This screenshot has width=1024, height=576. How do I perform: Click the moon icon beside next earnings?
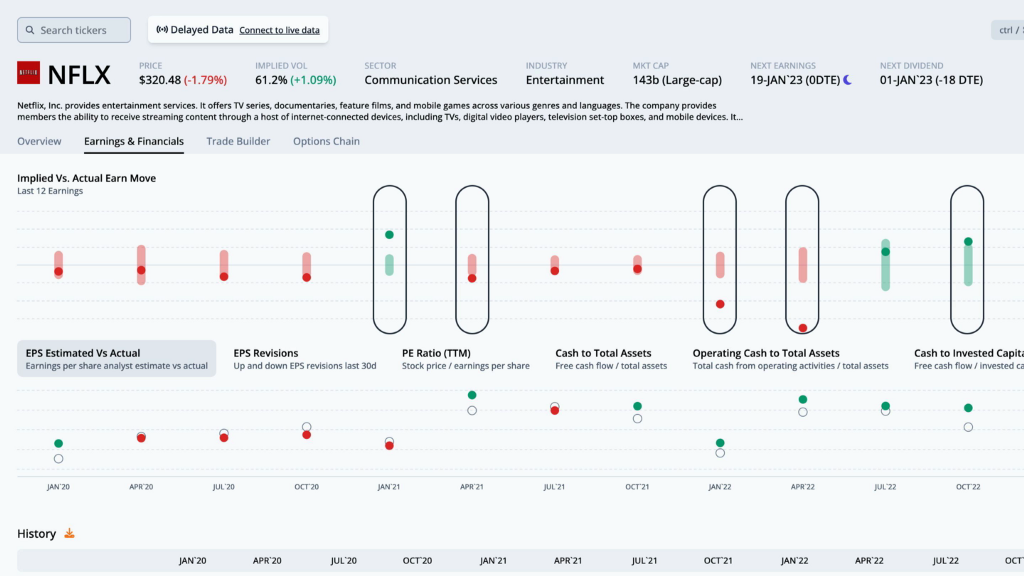coord(847,80)
